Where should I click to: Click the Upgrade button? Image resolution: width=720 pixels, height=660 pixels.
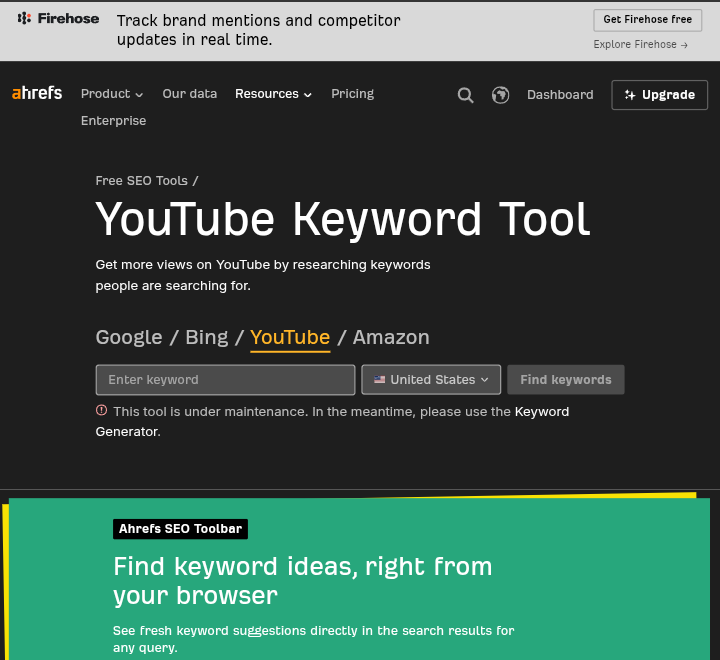[x=659, y=95]
